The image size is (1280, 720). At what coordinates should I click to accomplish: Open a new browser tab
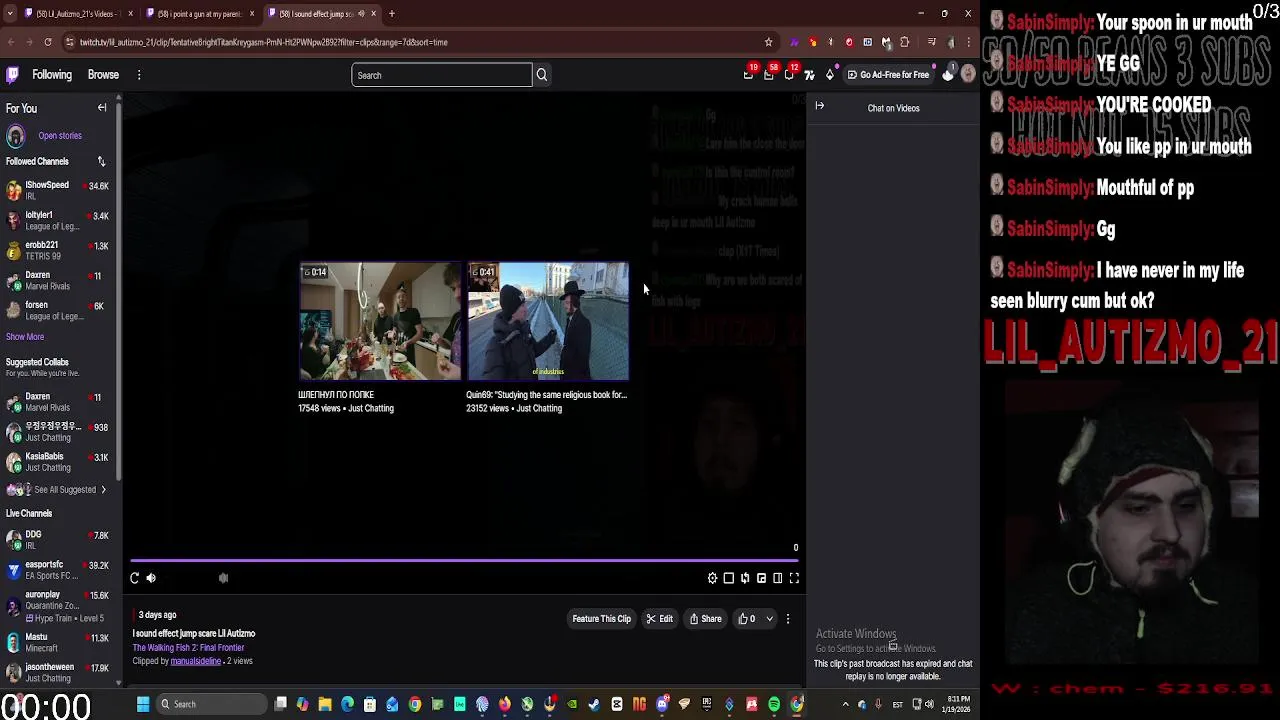392,14
